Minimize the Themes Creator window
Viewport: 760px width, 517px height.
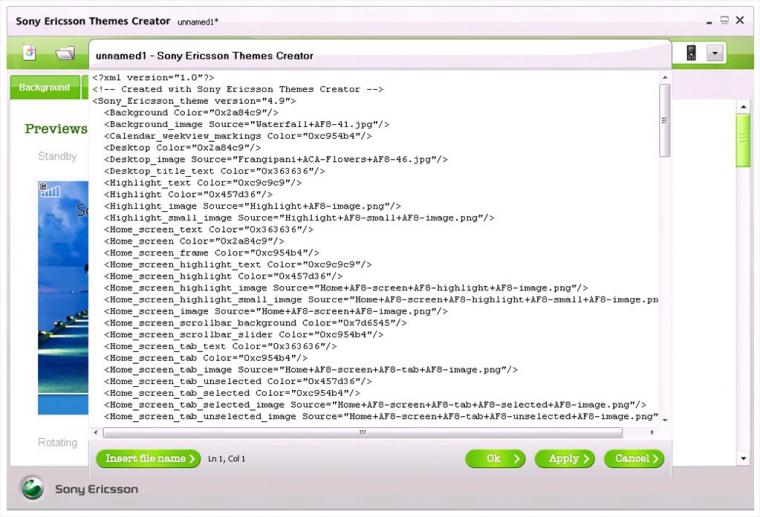[709, 21]
